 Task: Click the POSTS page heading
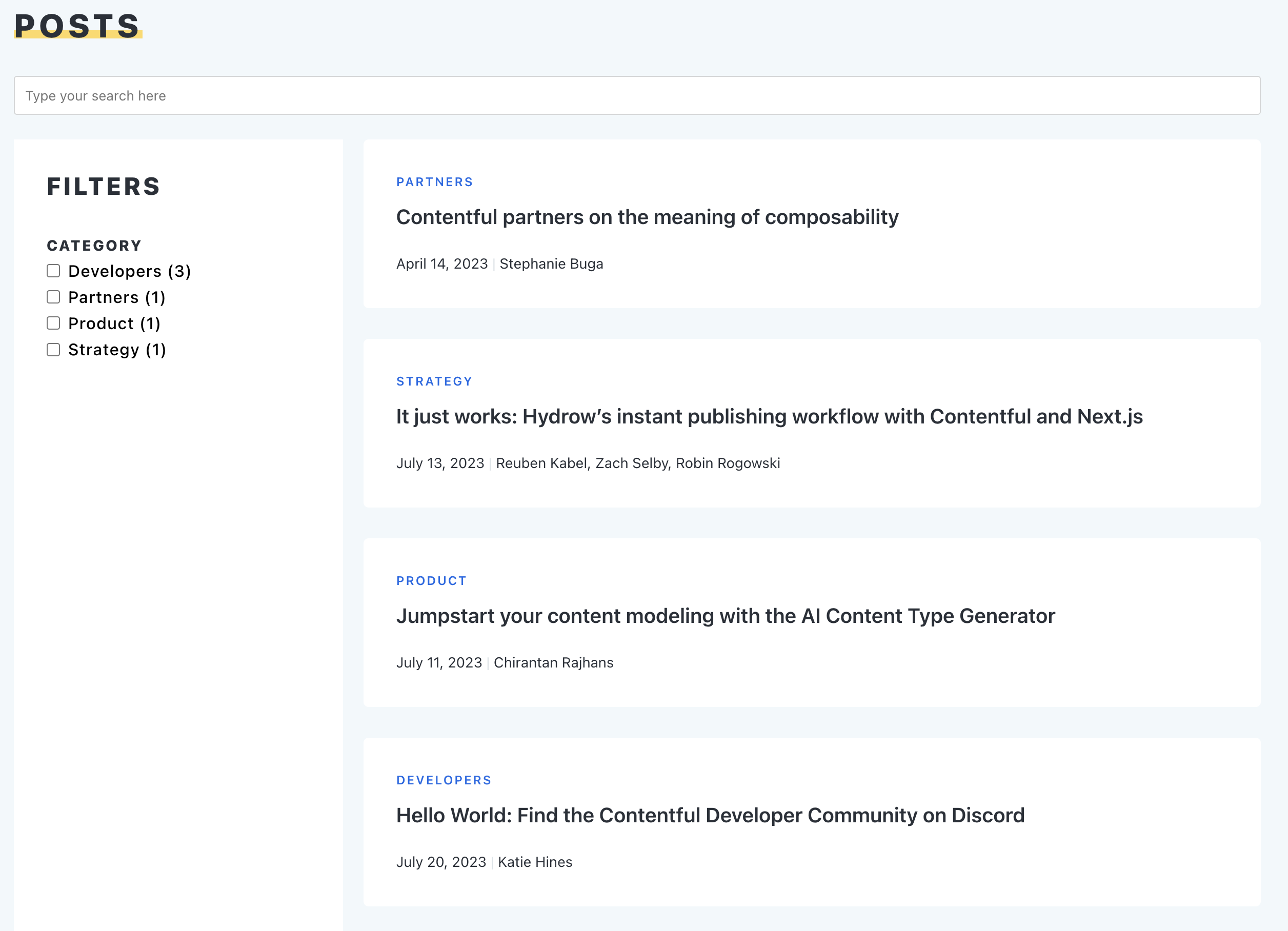(77, 26)
